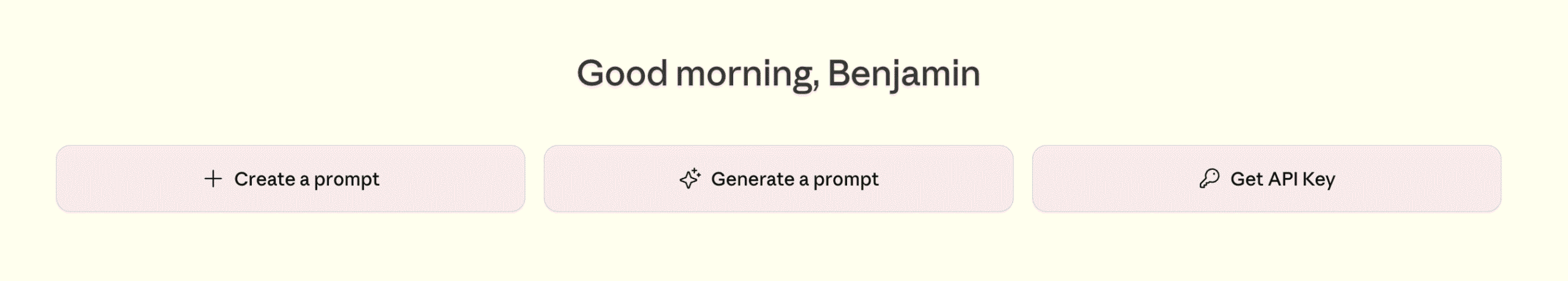The image size is (1568, 281).
Task: Open the Get API Key button
Action: click(1266, 179)
